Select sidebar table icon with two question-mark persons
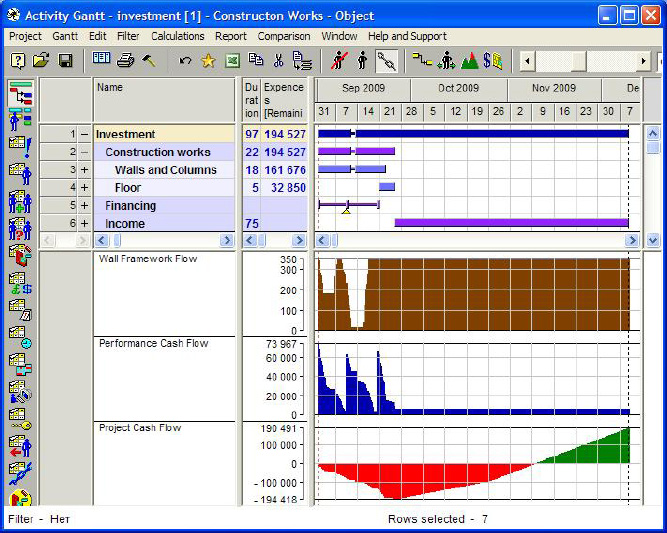 [20, 229]
